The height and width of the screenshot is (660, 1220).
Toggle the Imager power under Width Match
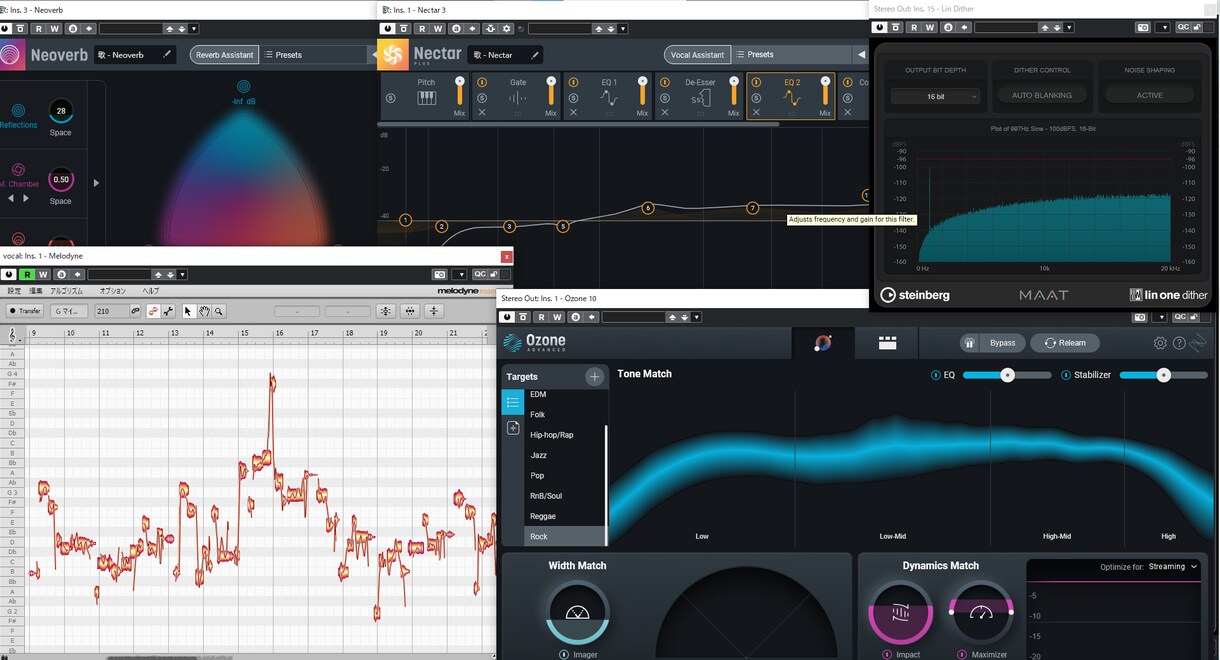coord(563,655)
